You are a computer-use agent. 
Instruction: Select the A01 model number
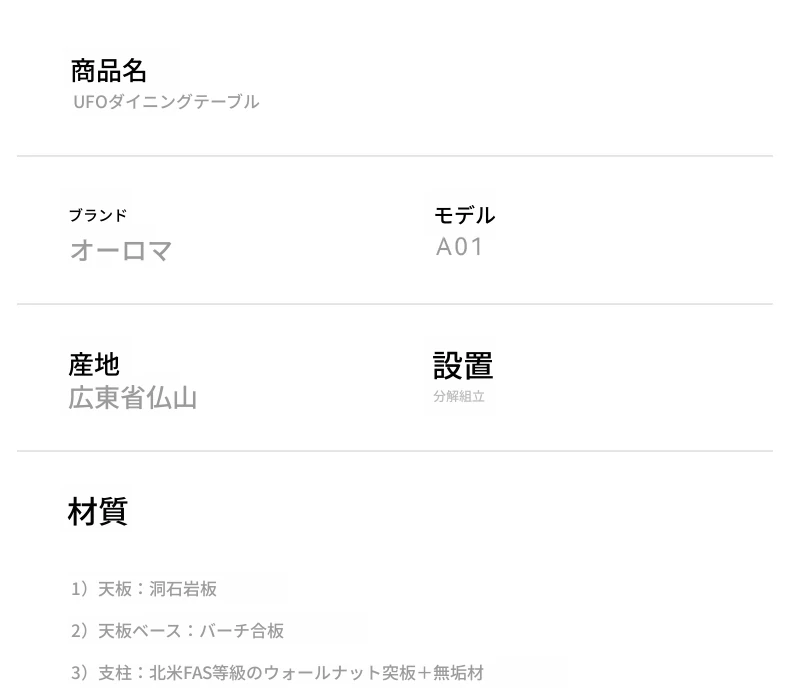coord(459,247)
